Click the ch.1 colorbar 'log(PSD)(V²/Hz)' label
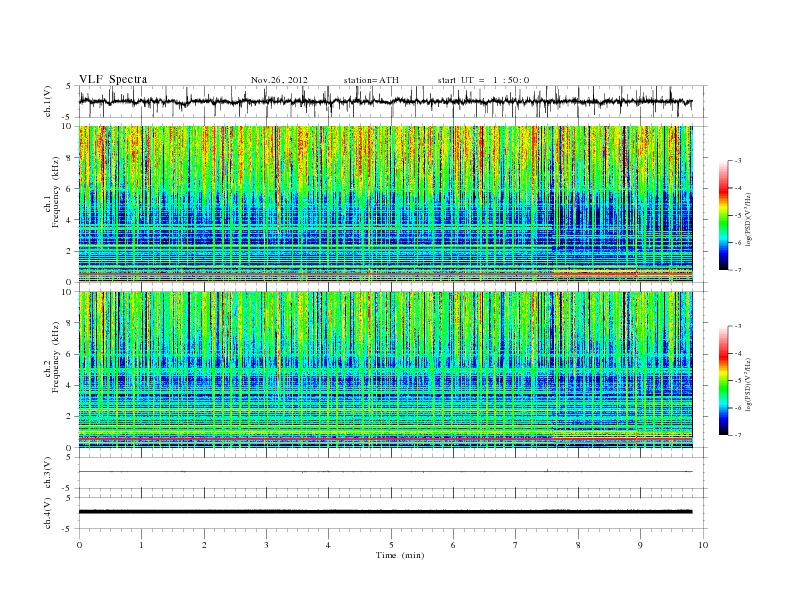The width and height of the screenshot is (792, 612). (748, 219)
